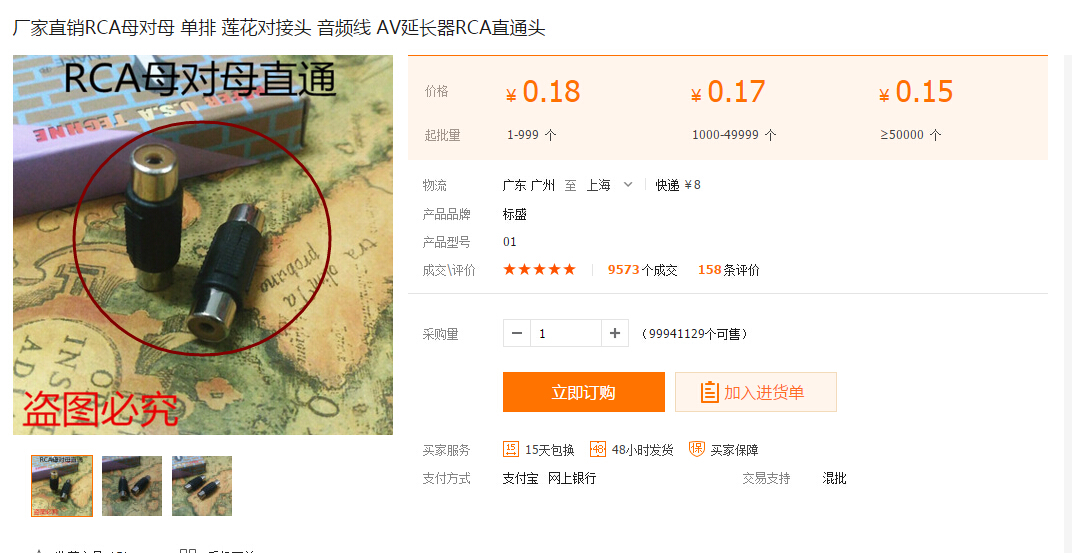Select the first product thumbnail
Screen dimensions: 1072x553
tap(62, 486)
